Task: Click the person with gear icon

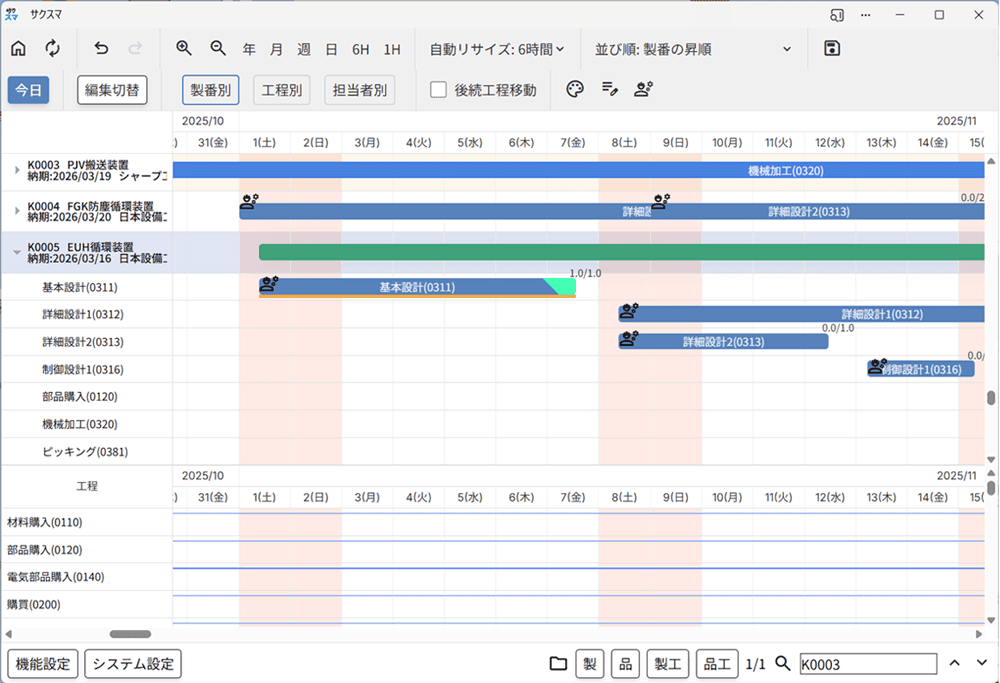Action: click(643, 89)
